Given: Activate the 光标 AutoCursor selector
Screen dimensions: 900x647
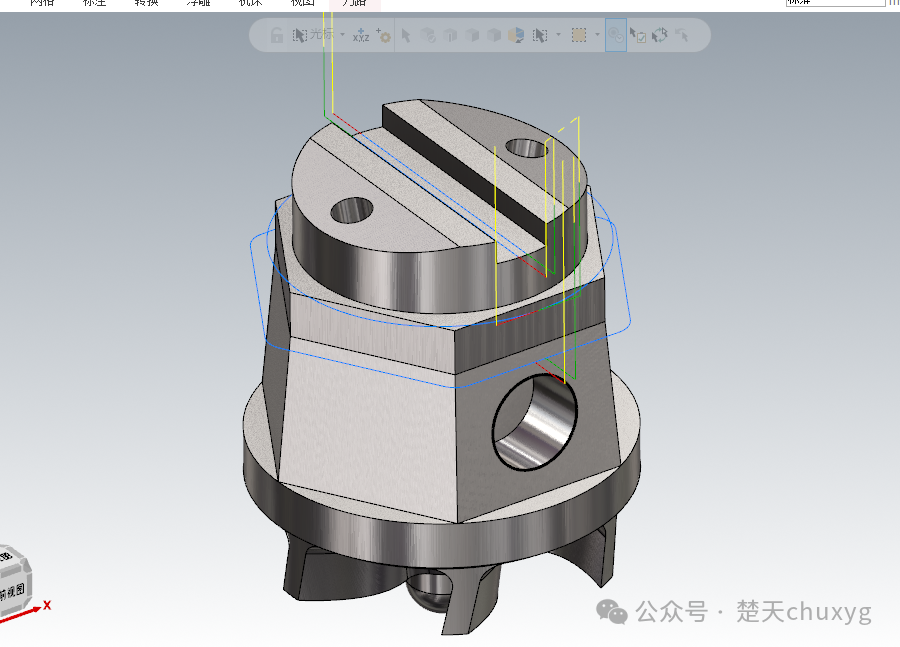Looking at the screenshot, I should coord(313,35).
